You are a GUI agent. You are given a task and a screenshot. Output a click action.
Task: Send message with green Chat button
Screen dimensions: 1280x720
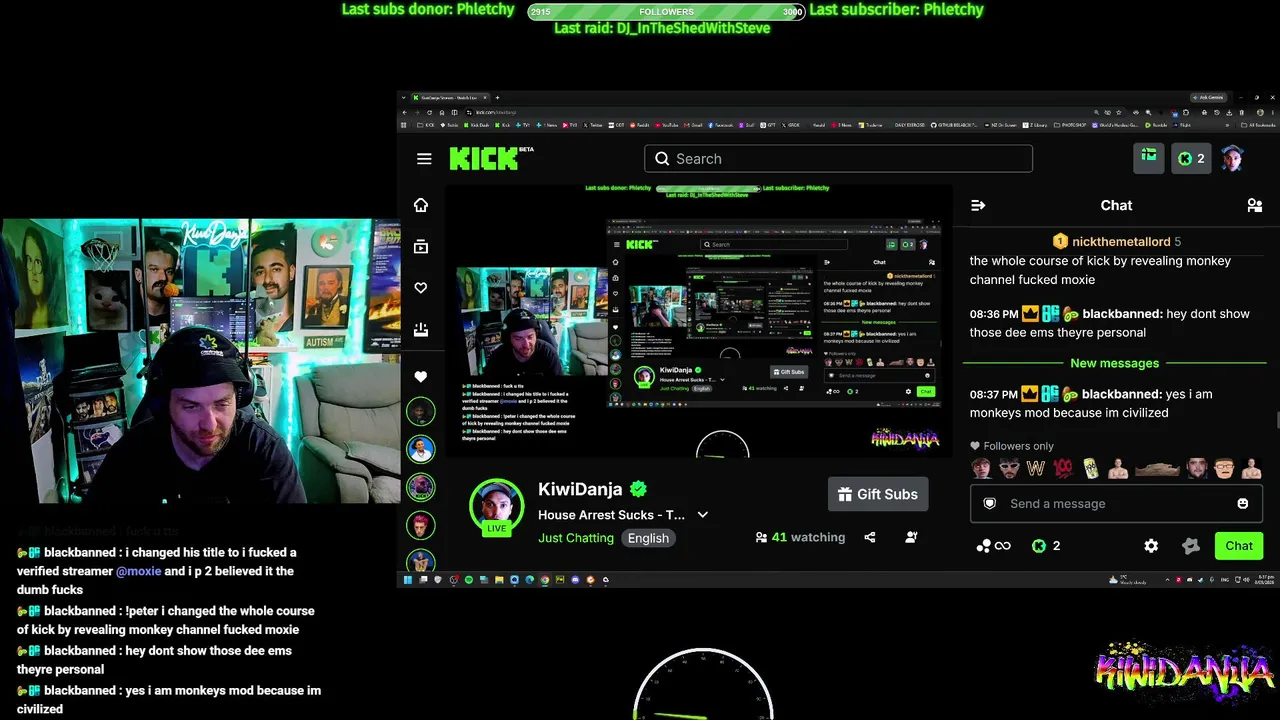[1239, 546]
